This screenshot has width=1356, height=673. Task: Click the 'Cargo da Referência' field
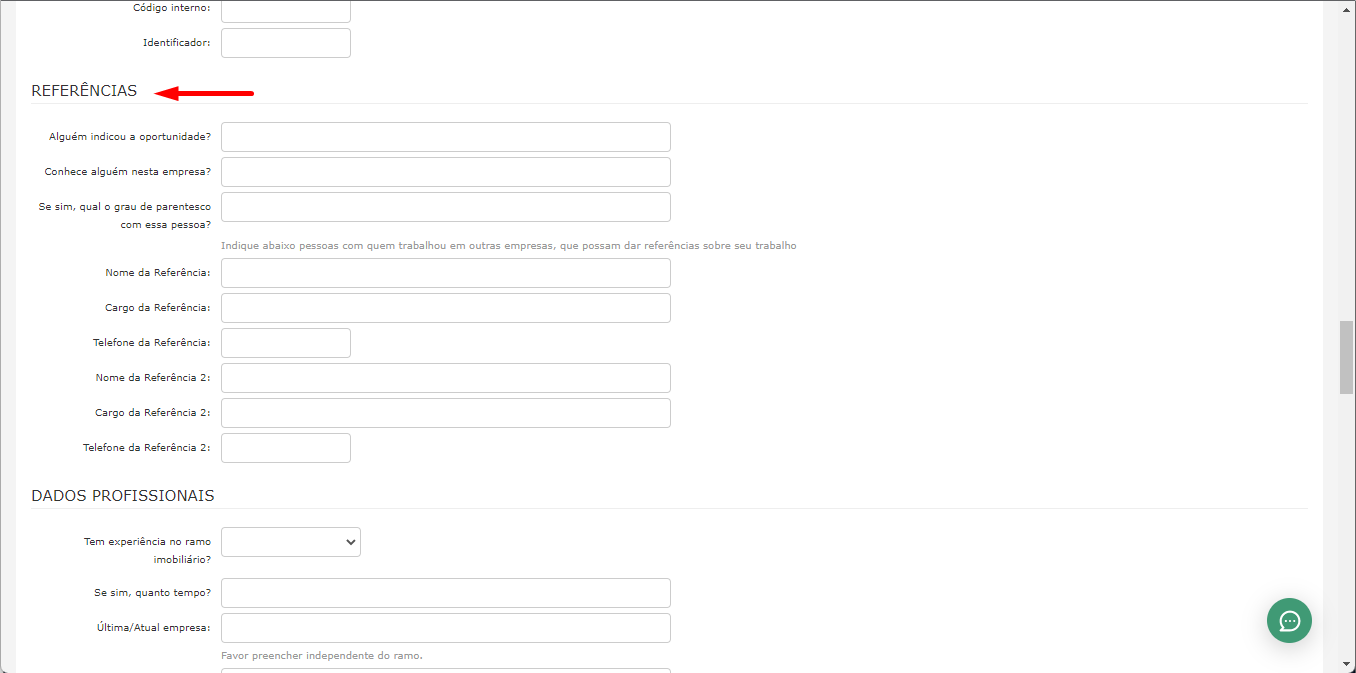(446, 308)
